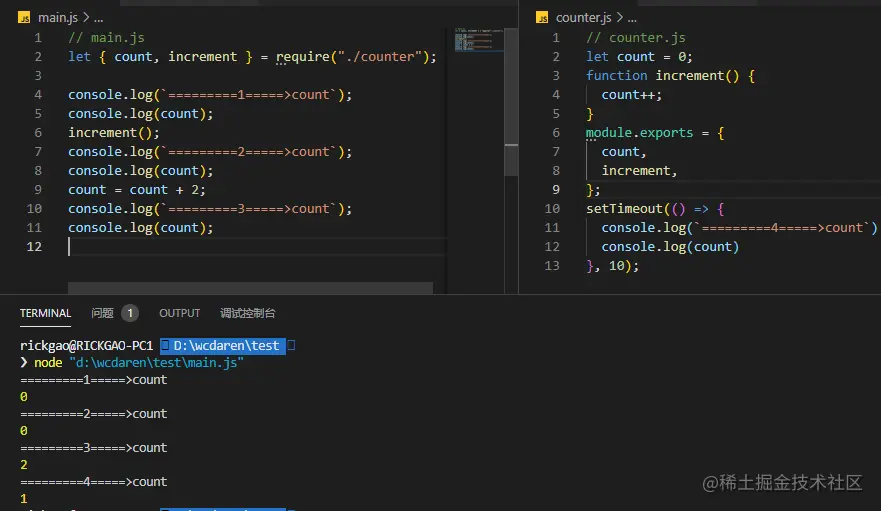Image resolution: width=881 pixels, height=511 pixels.
Task: Click 'count++;' in counter.js
Action: click(632, 94)
